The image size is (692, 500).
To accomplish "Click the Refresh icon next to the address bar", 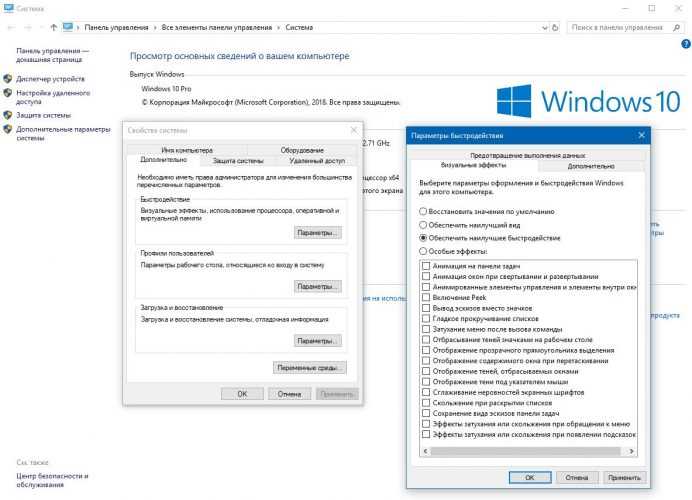I will point(556,27).
